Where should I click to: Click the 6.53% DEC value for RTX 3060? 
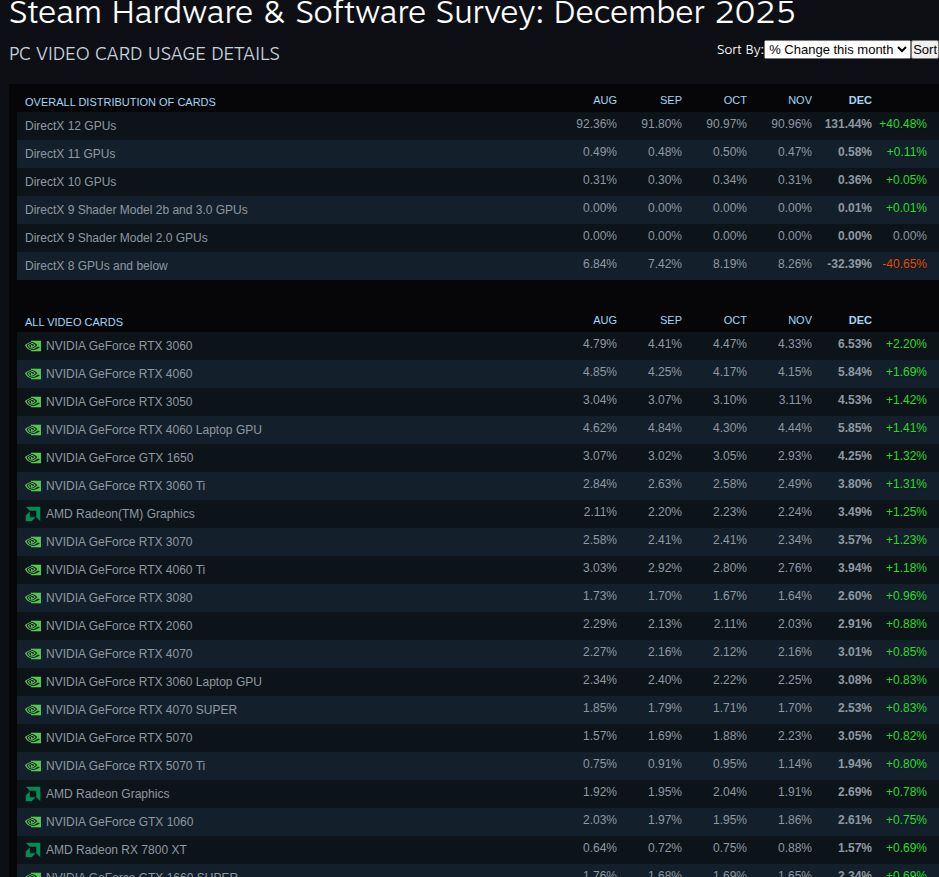tap(855, 344)
